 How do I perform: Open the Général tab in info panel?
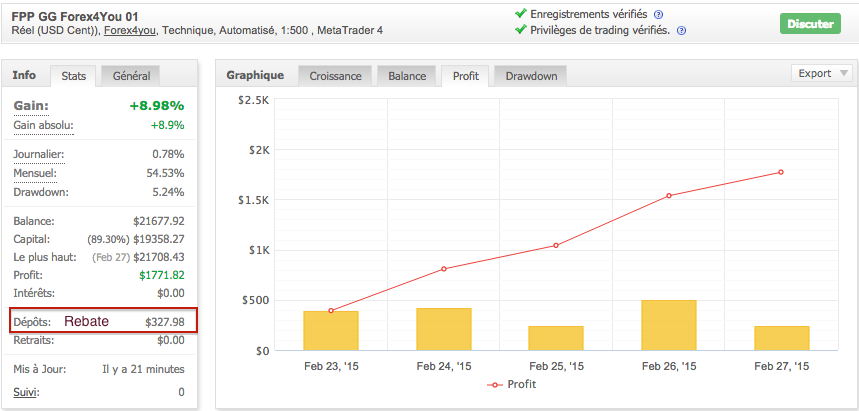(132, 76)
